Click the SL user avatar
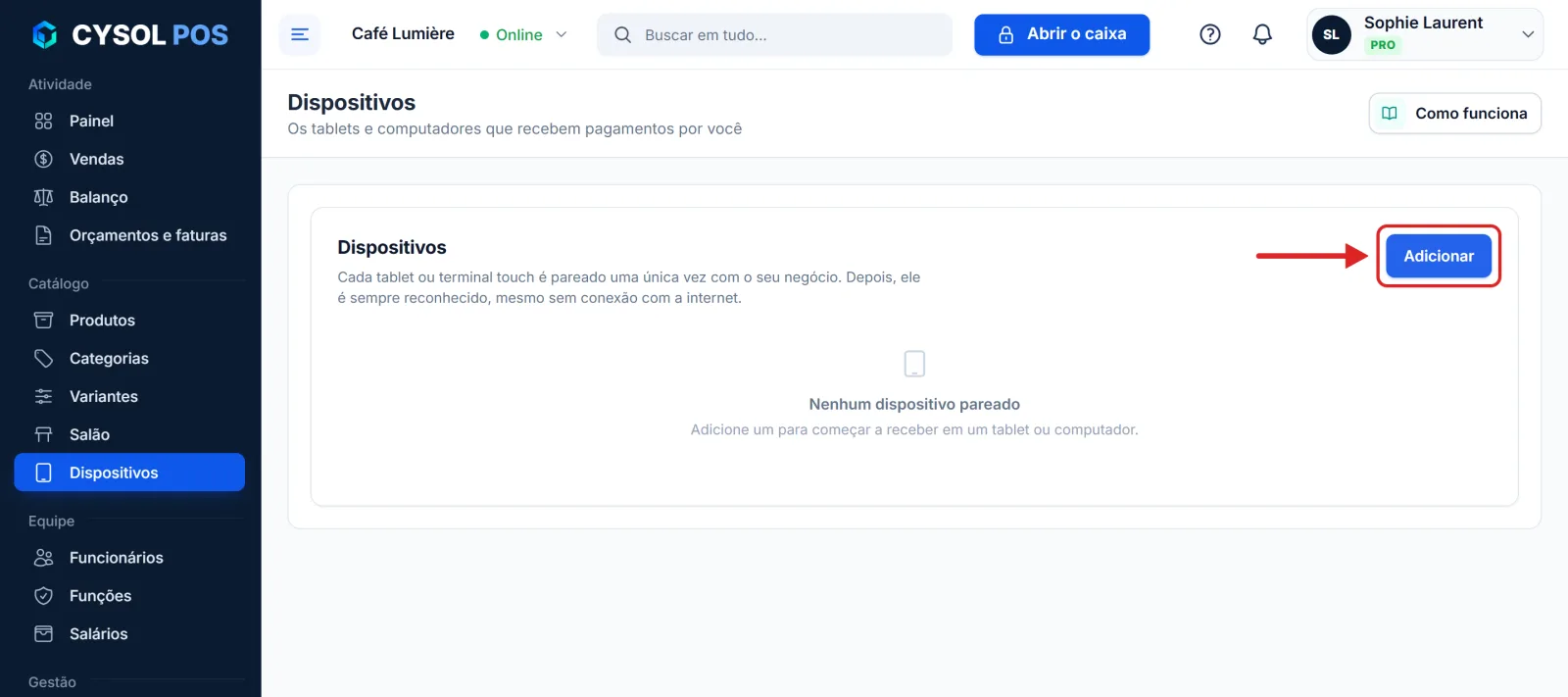Screen dimensions: 1568x697 click(1331, 34)
